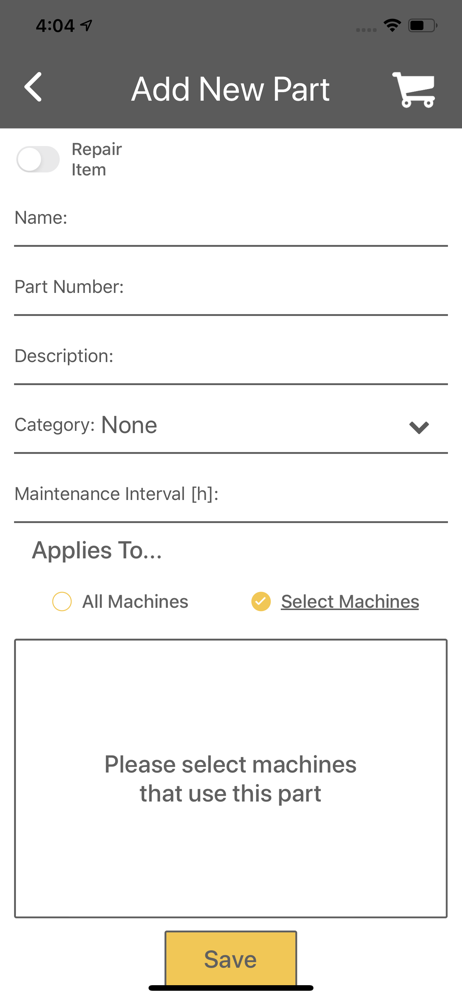The height and width of the screenshot is (1000, 462).
Task: Open the shopping cart icon
Action: (x=414, y=89)
